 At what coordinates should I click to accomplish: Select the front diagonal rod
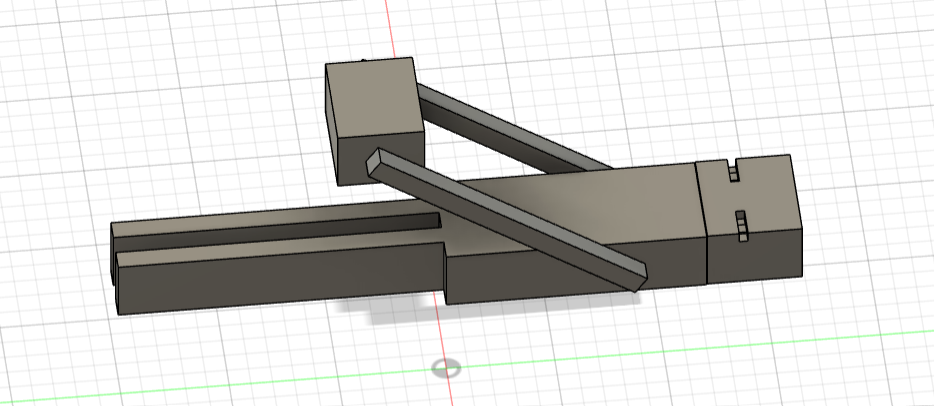pos(506,221)
